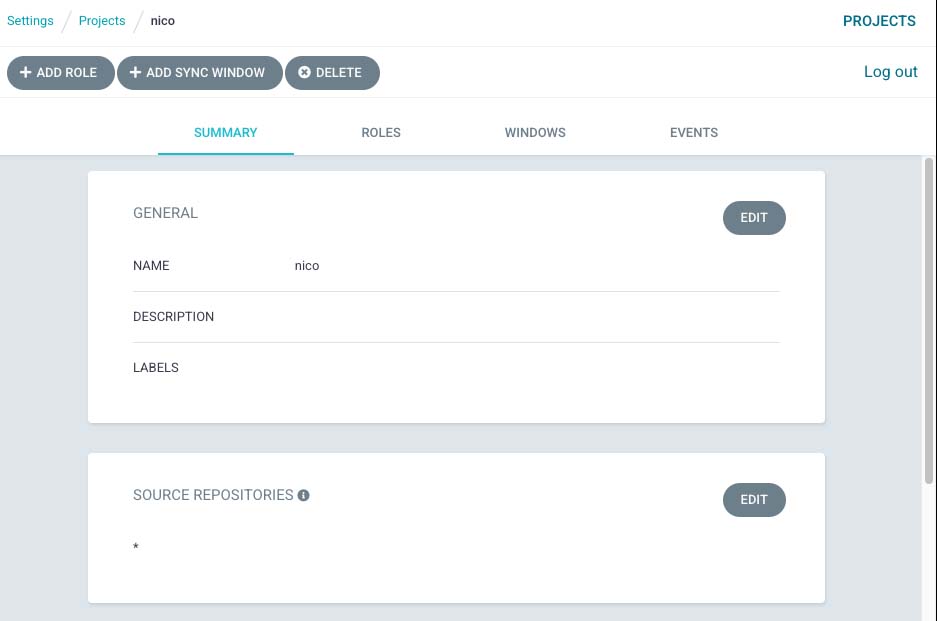Image resolution: width=937 pixels, height=621 pixels.
Task: Switch to the Roles tab
Action: tap(381, 133)
